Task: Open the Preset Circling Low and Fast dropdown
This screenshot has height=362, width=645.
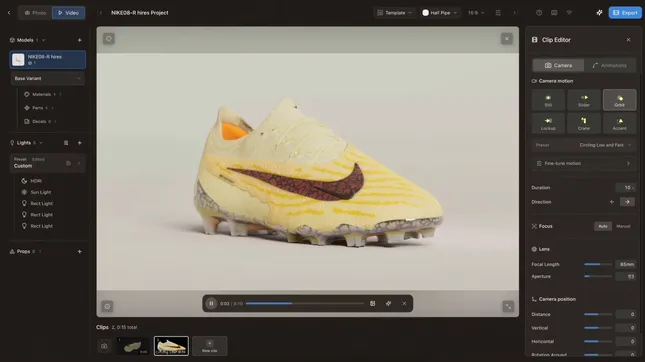Action: coord(584,145)
